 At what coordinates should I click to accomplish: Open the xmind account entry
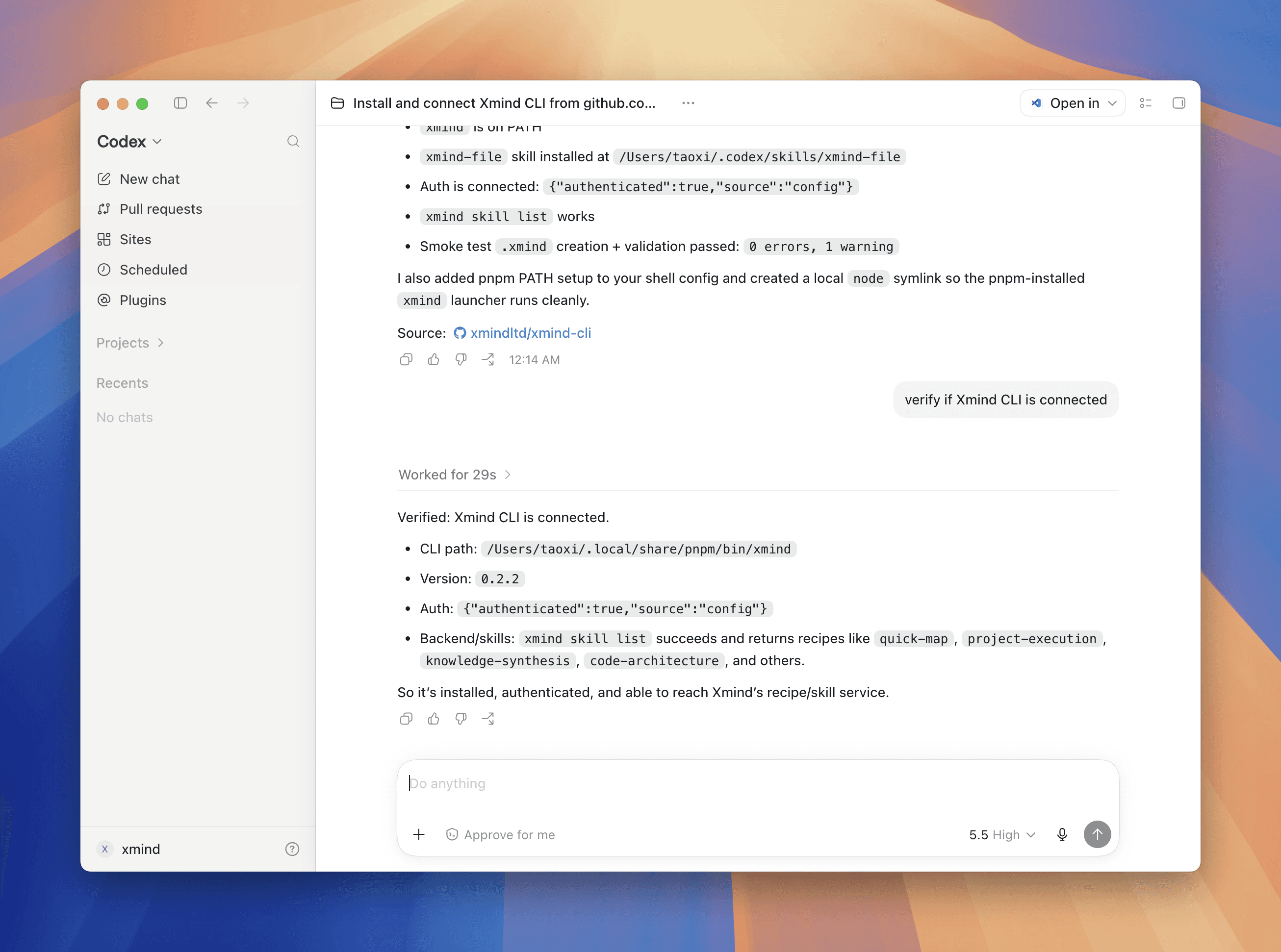129,850
